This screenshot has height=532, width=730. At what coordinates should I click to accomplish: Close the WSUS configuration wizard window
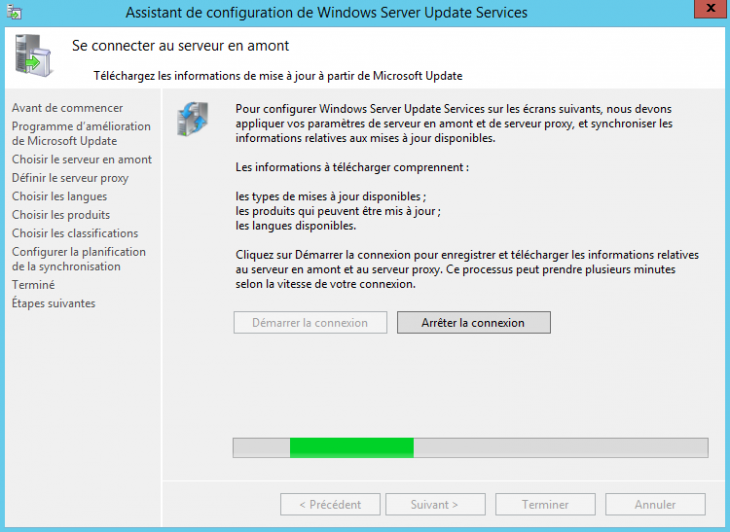(x=710, y=8)
